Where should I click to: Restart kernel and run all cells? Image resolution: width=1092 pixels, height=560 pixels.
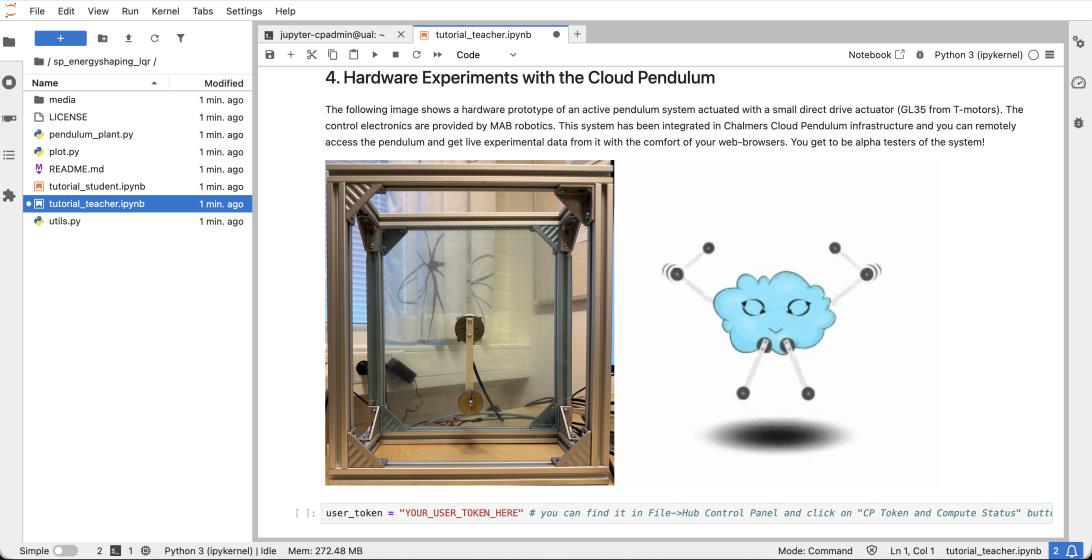point(437,54)
